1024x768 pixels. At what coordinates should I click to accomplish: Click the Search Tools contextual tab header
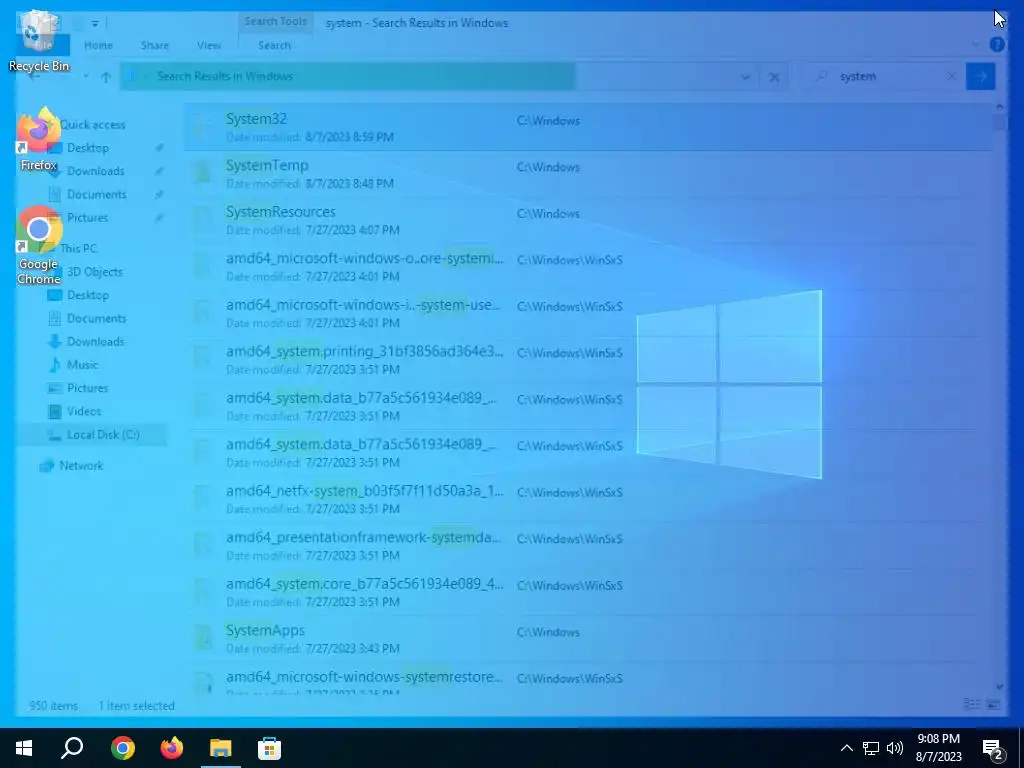coord(275,22)
